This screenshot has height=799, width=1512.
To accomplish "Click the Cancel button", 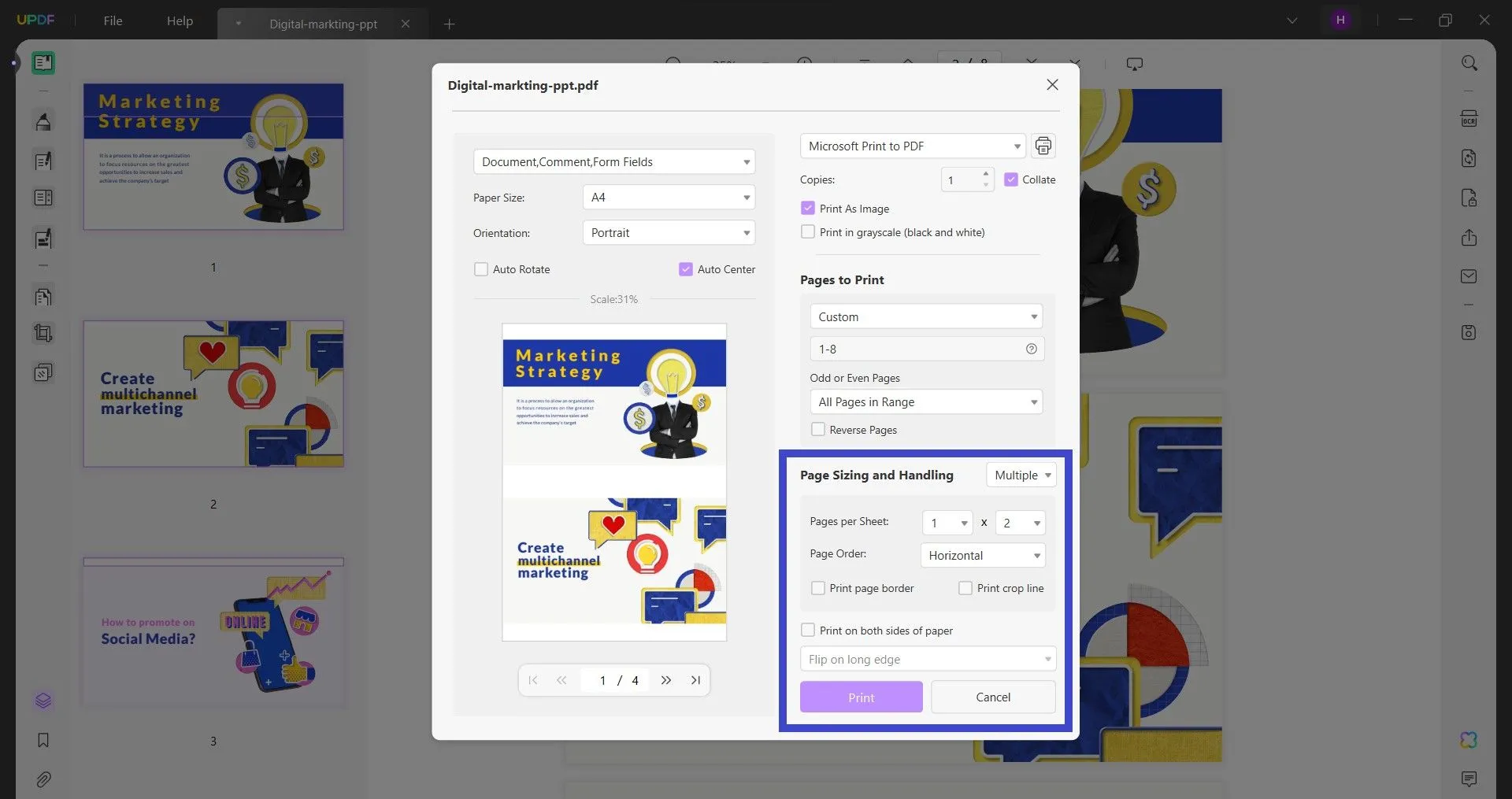I will (993, 697).
